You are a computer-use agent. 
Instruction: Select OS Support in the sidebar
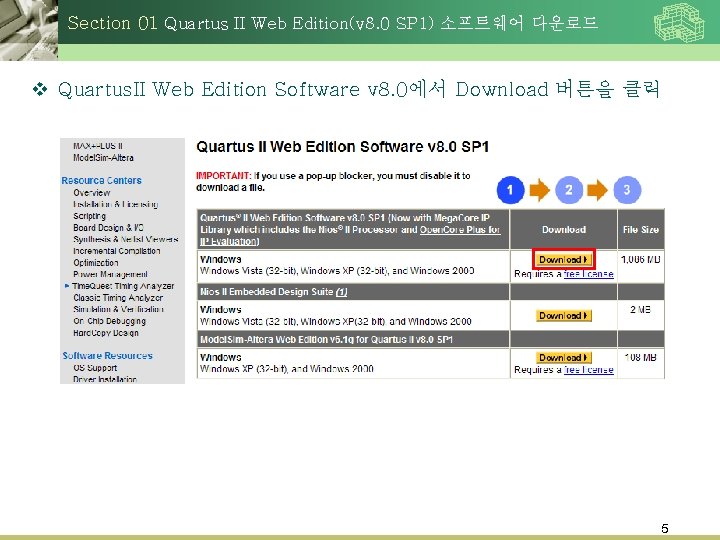95,368
